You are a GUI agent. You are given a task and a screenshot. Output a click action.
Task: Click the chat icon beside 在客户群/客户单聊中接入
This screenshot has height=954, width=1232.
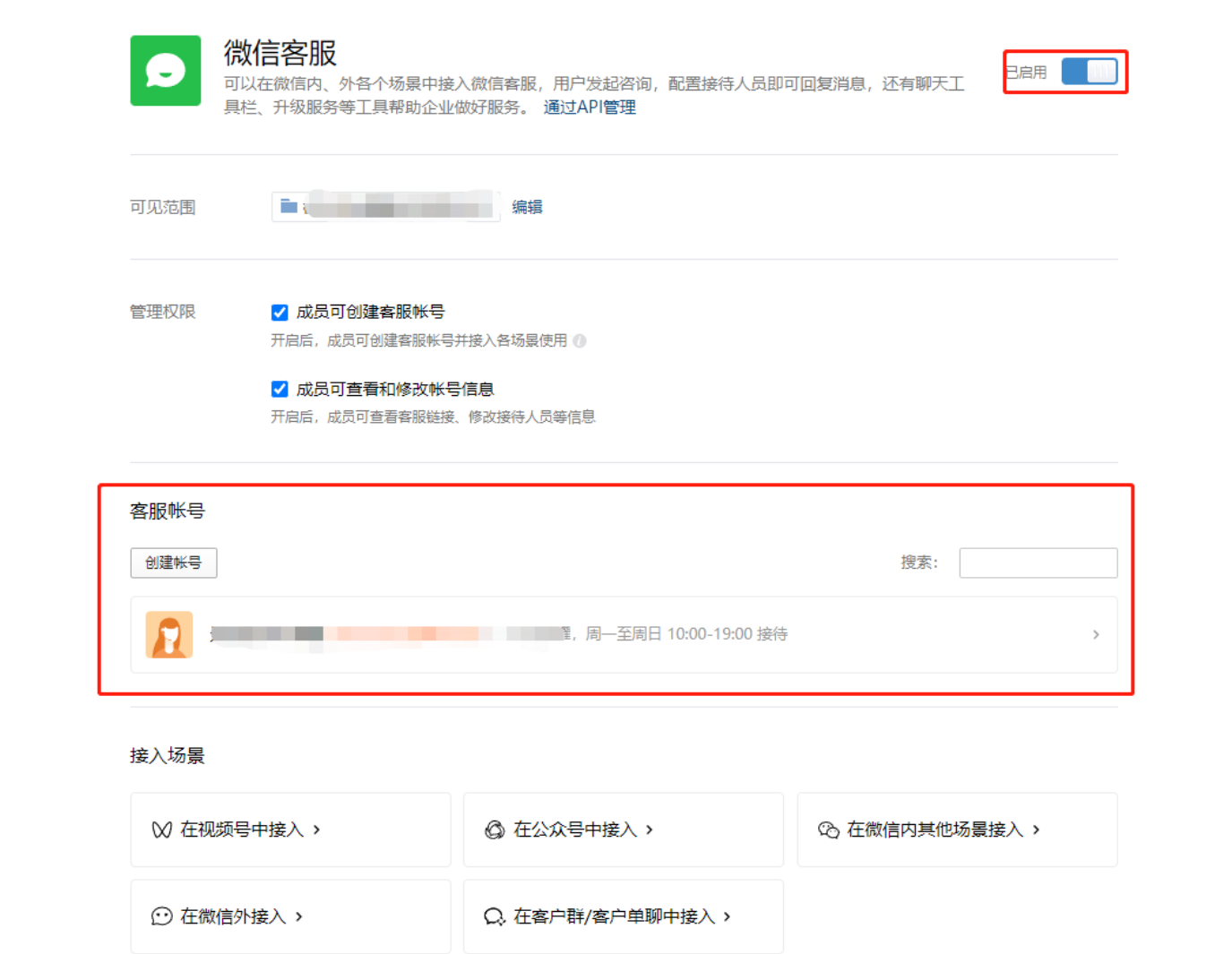493,916
